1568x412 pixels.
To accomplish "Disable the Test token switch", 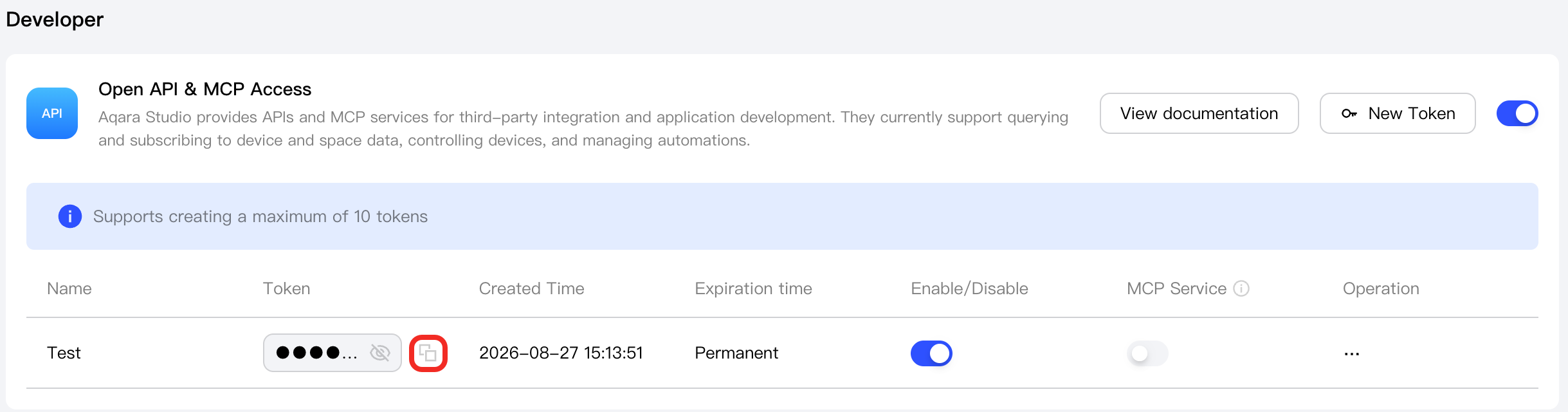I will [x=931, y=353].
